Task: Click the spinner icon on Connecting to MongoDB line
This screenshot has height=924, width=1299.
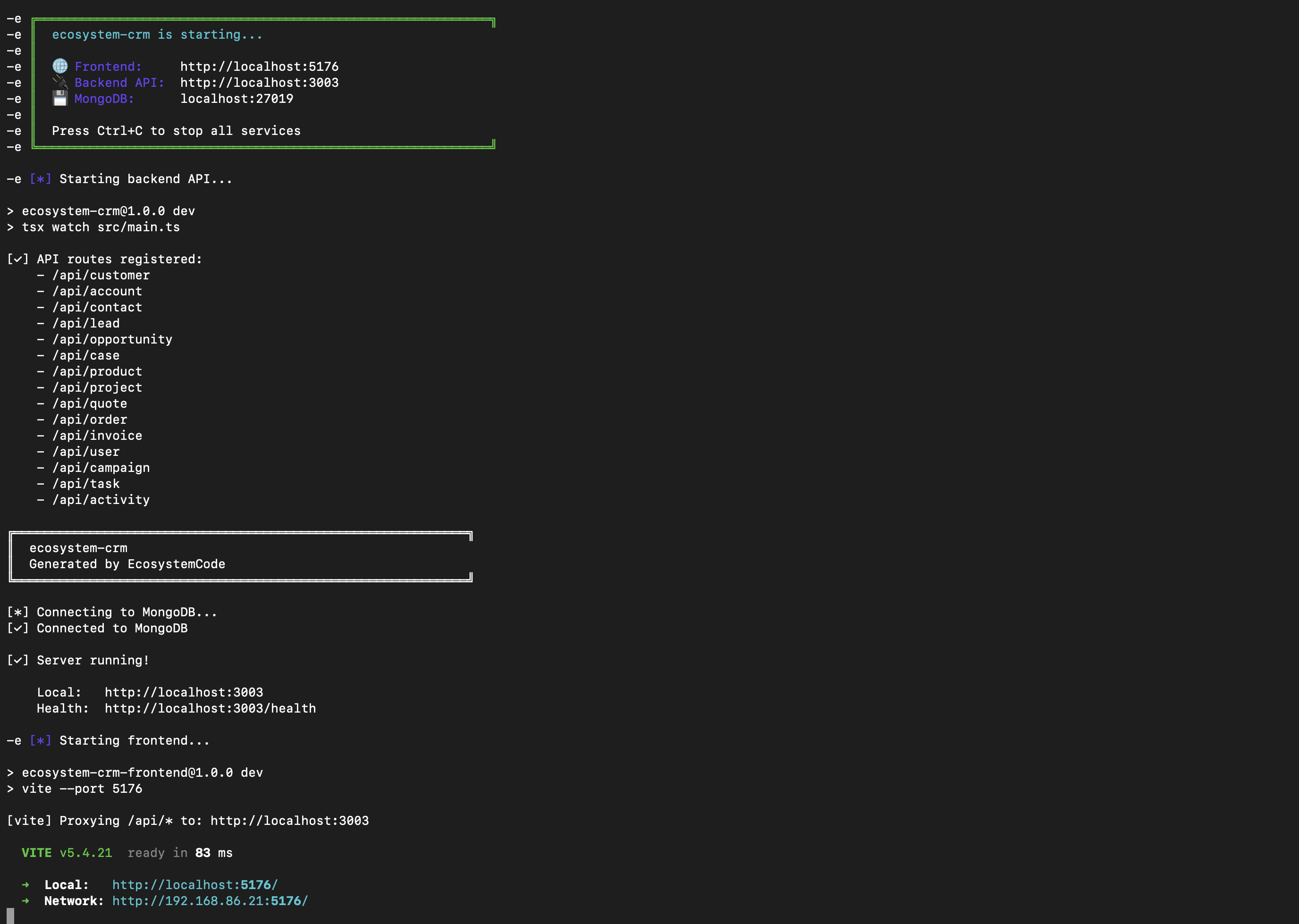Action: tap(17, 612)
